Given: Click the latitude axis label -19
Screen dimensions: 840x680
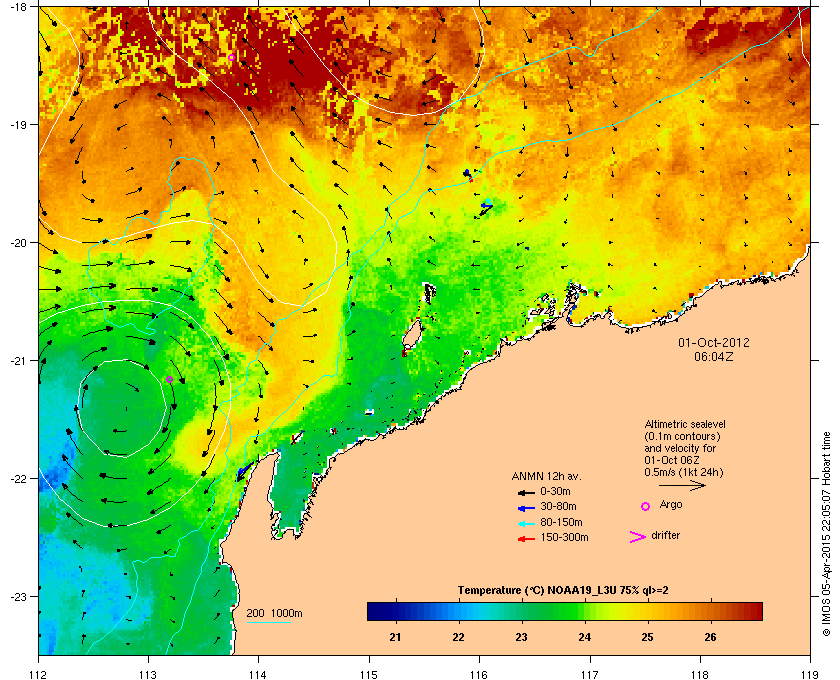Looking at the screenshot, I should [x=17, y=124].
